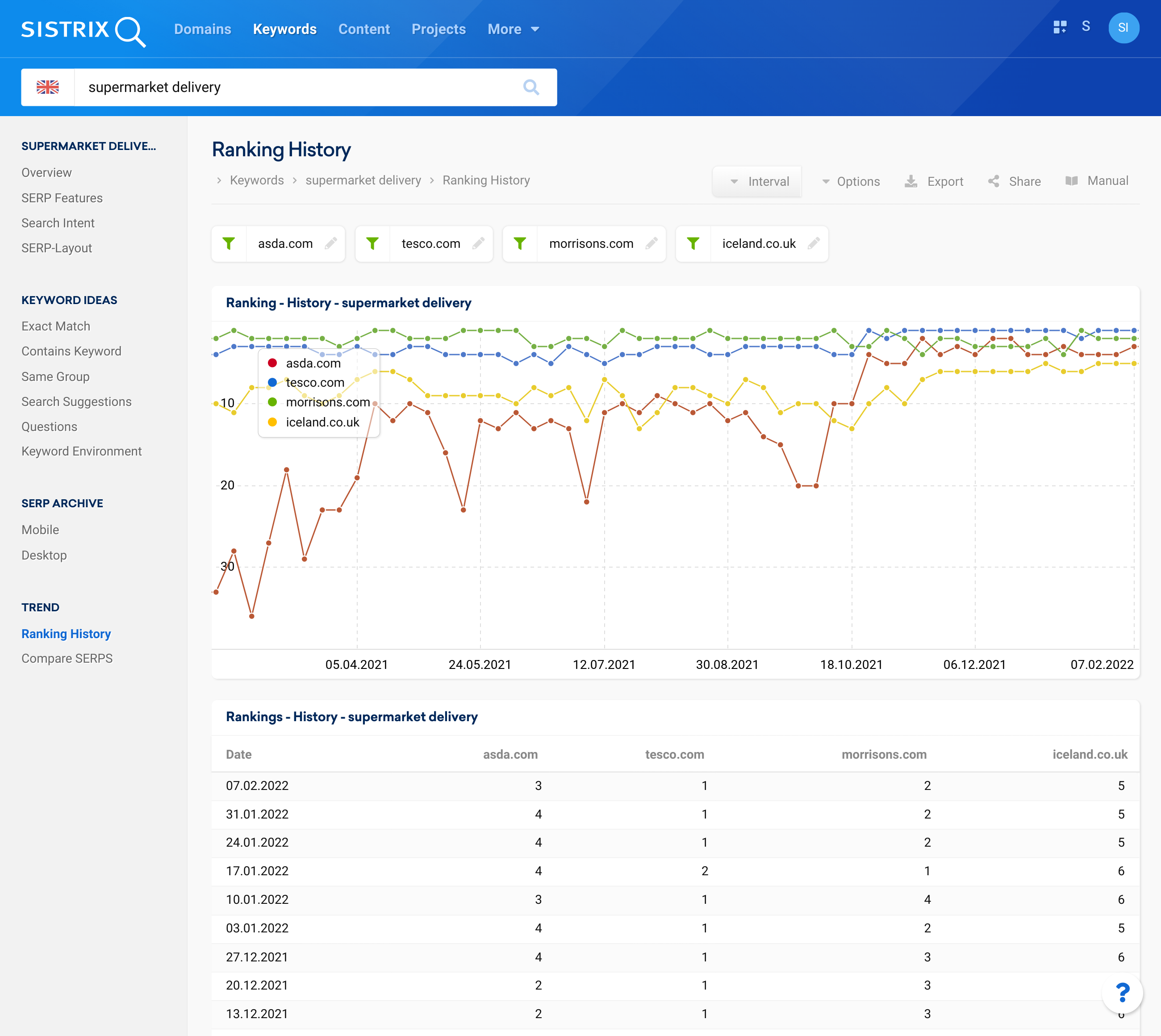This screenshot has height=1036, width=1161.
Task: Click the Date column header
Action: (239, 755)
